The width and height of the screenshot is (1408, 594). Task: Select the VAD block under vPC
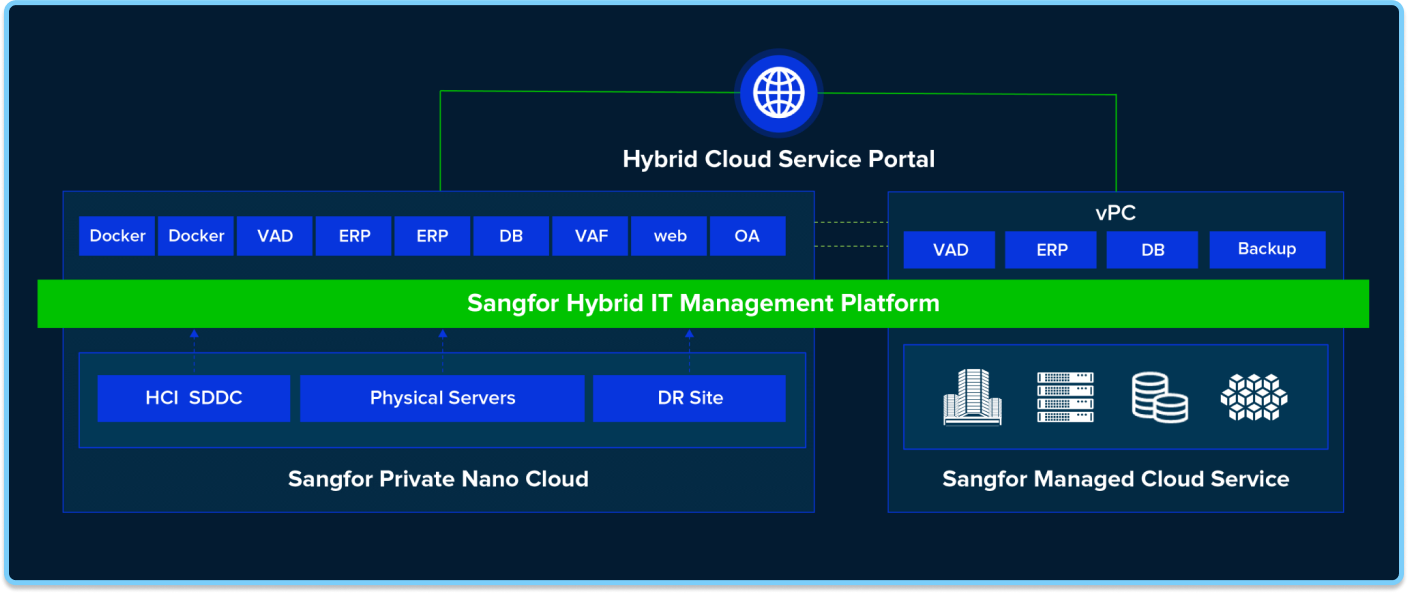[949, 250]
